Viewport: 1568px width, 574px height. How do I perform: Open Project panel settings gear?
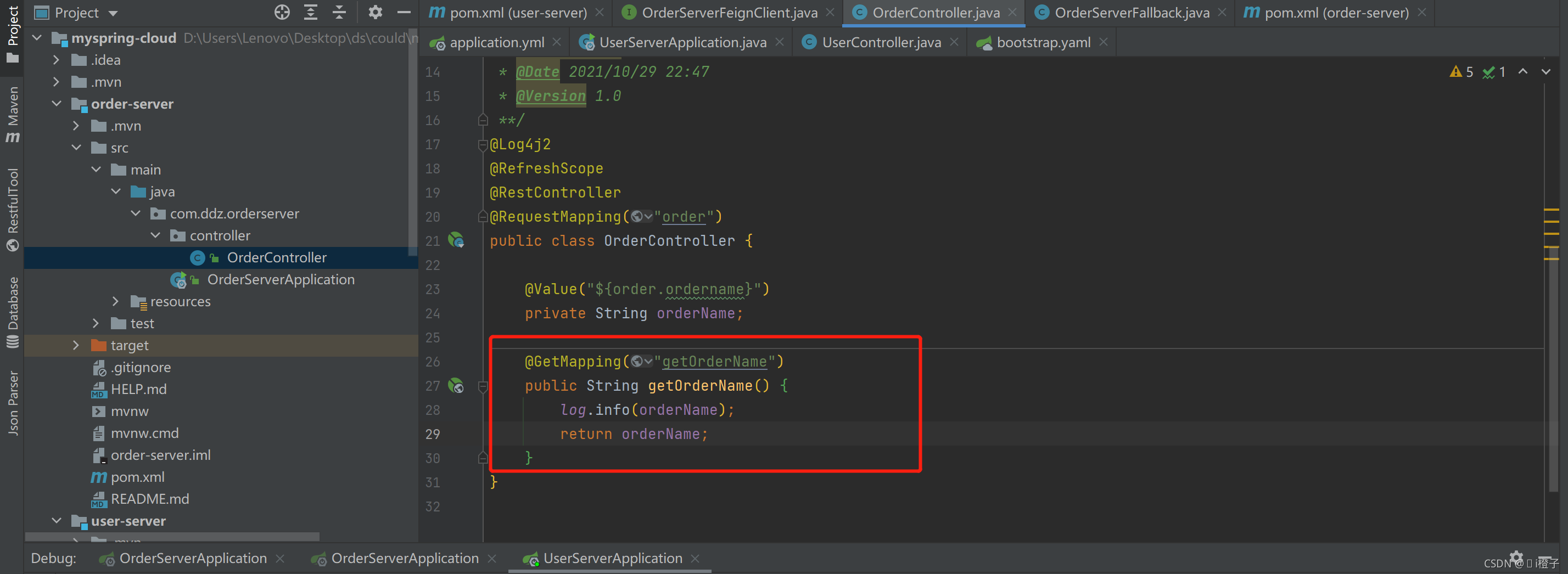(x=376, y=12)
